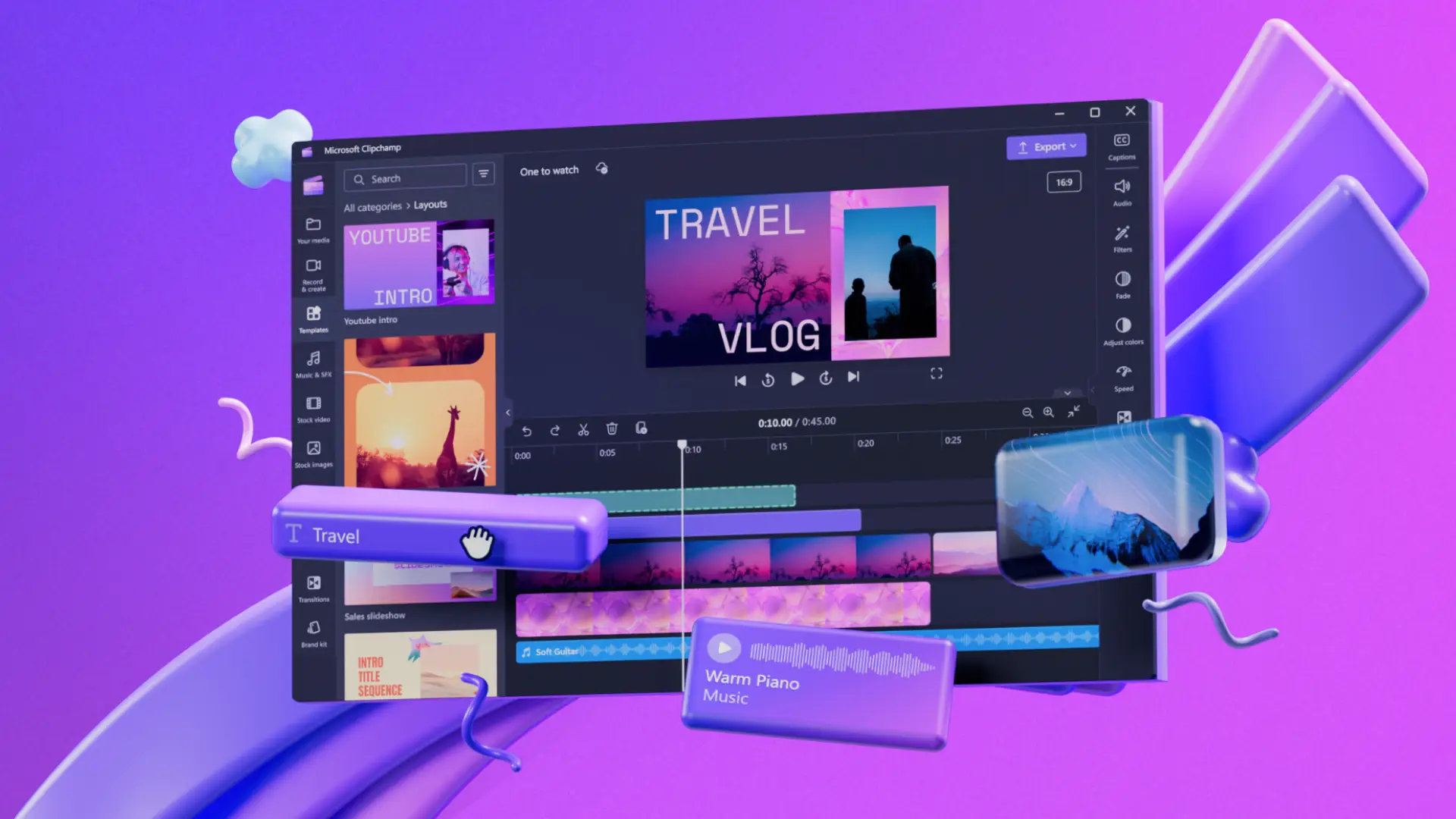
Task: Toggle the 16:9 aspect ratio dropdown
Action: coord(1064,182)
